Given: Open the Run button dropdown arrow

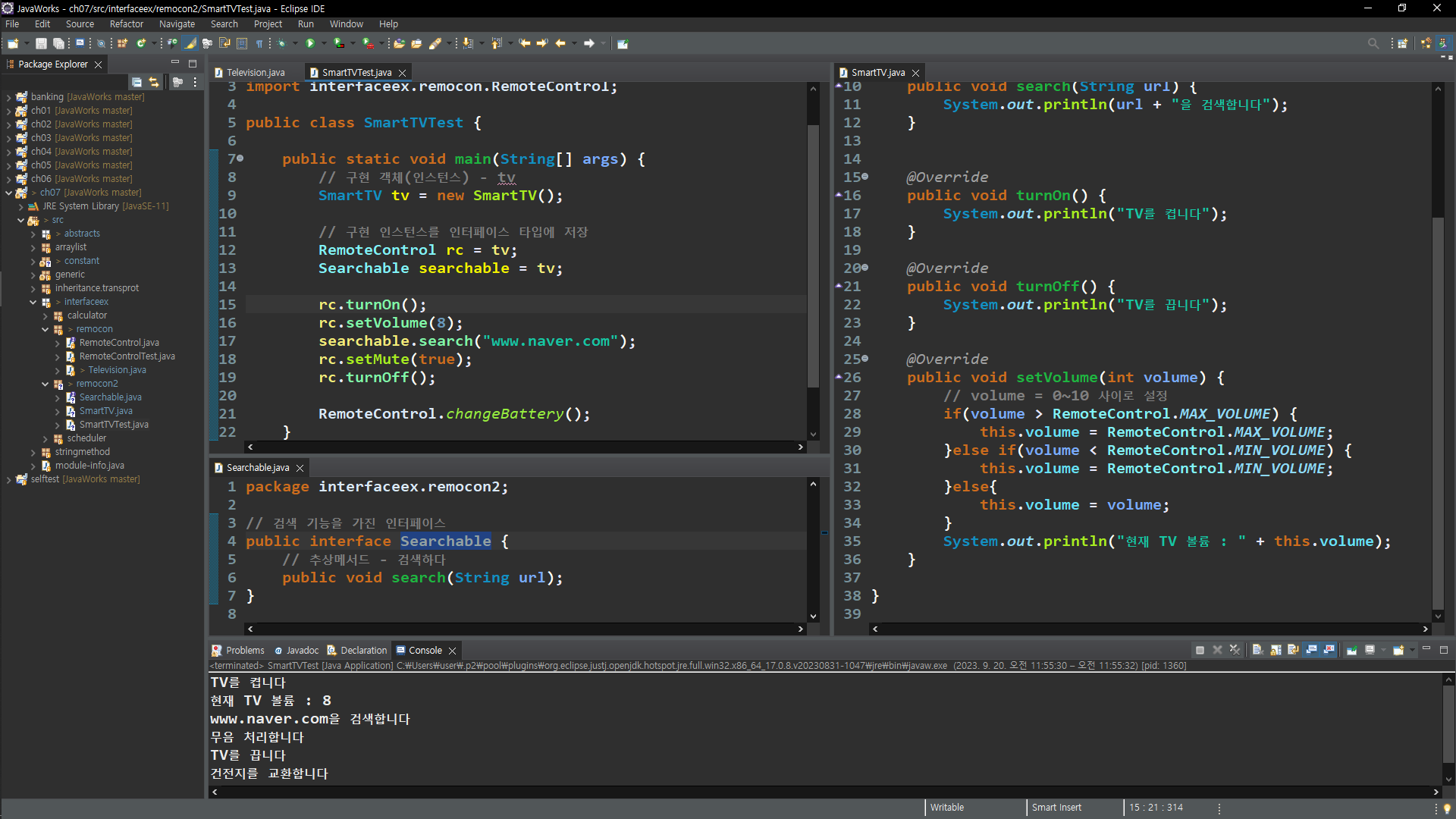Looking at the screenshot, I should click(x=324, y=43).
